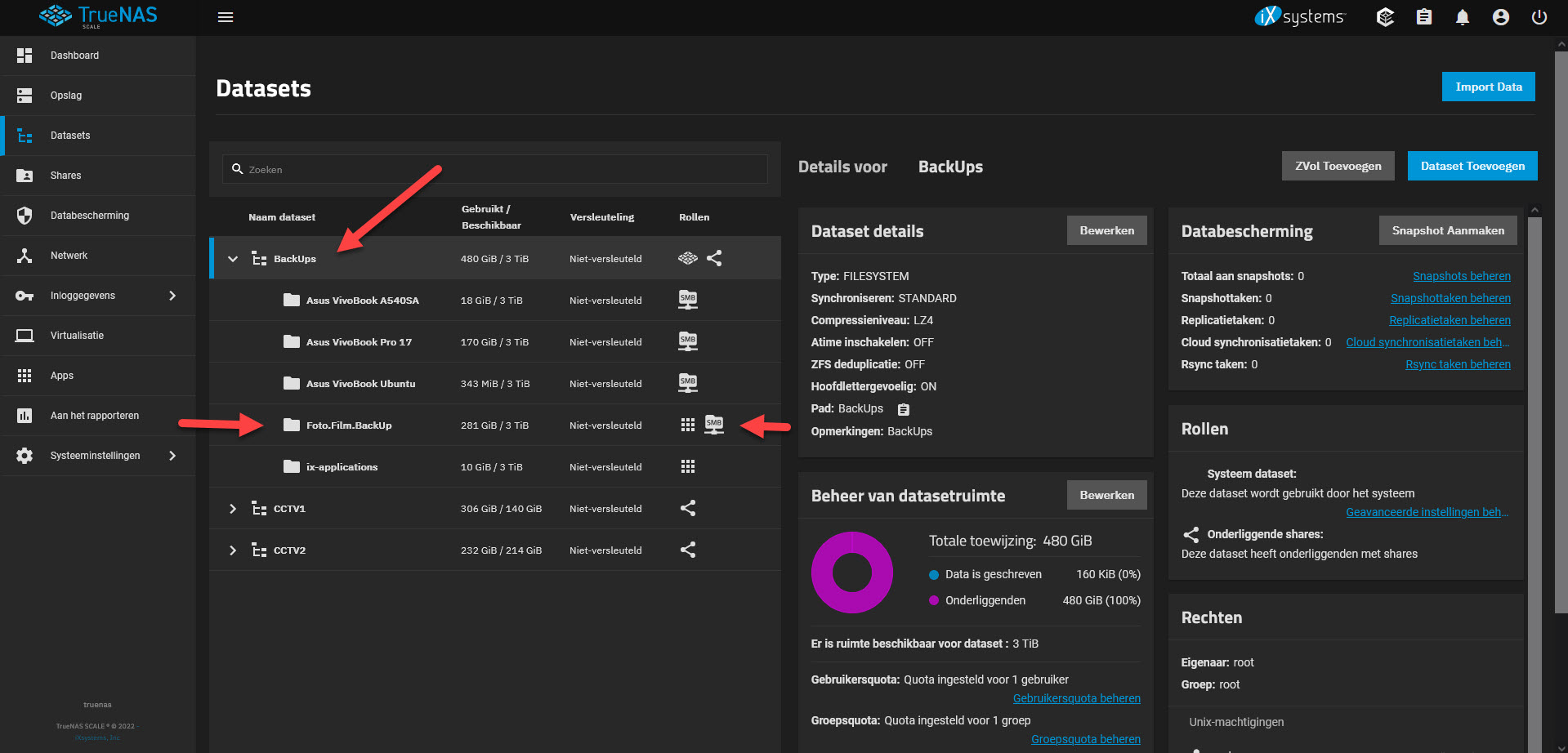Click the iXsystems logo
This screenshot has height=753, width=1568.
[x=1299, y=16]
